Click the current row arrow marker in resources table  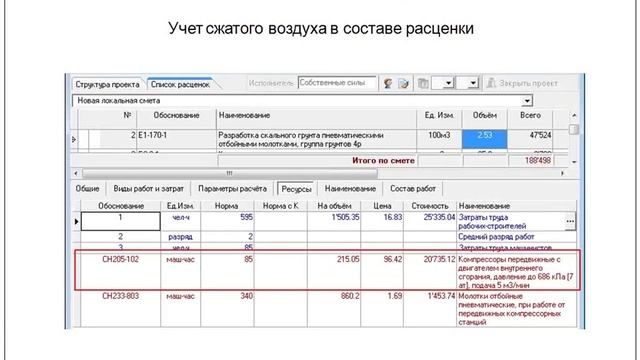pyautogui.click(x=76, y=222)
